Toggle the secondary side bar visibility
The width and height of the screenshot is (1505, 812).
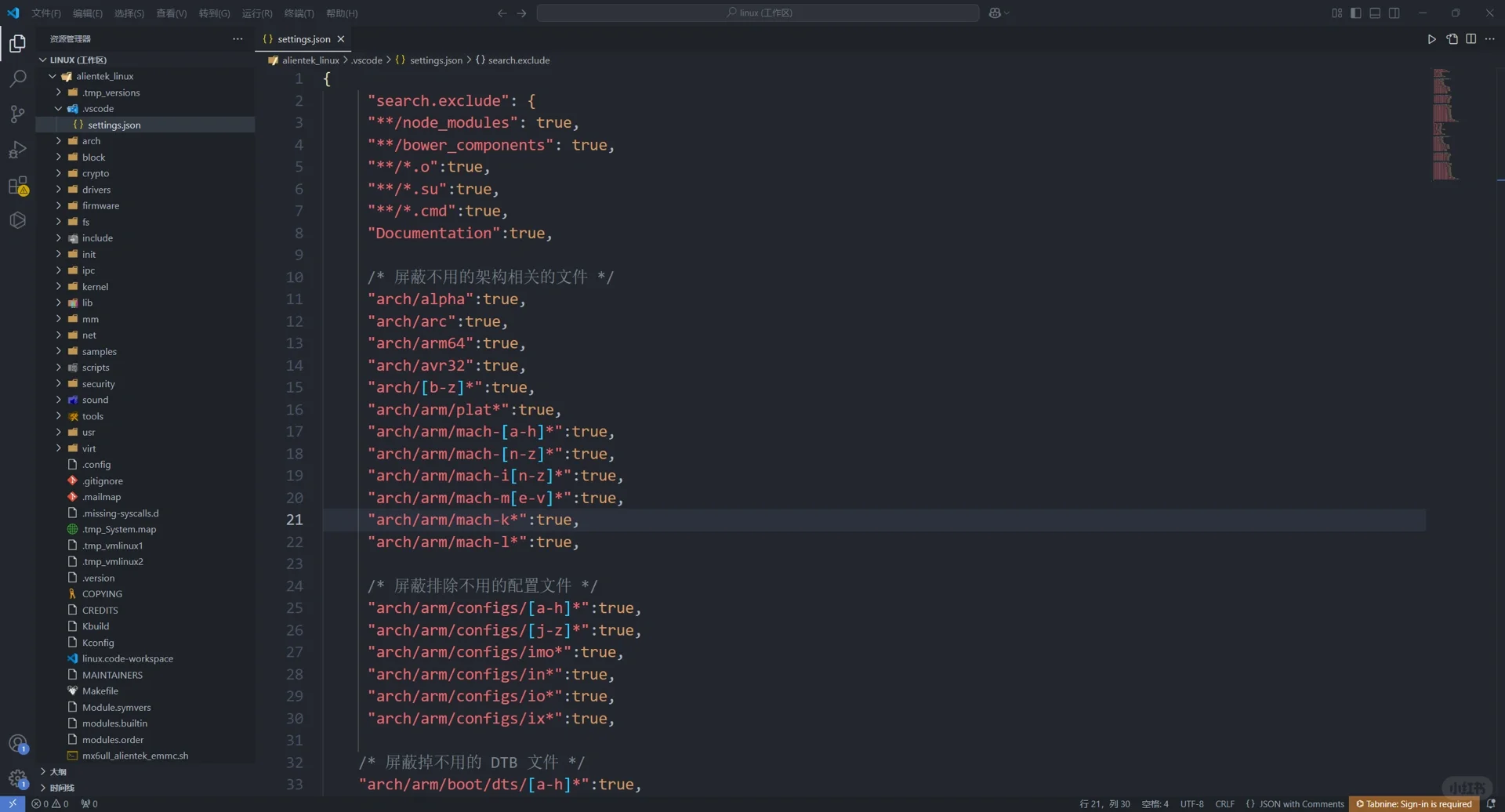pyautogui.click(x=1394, y=13)
